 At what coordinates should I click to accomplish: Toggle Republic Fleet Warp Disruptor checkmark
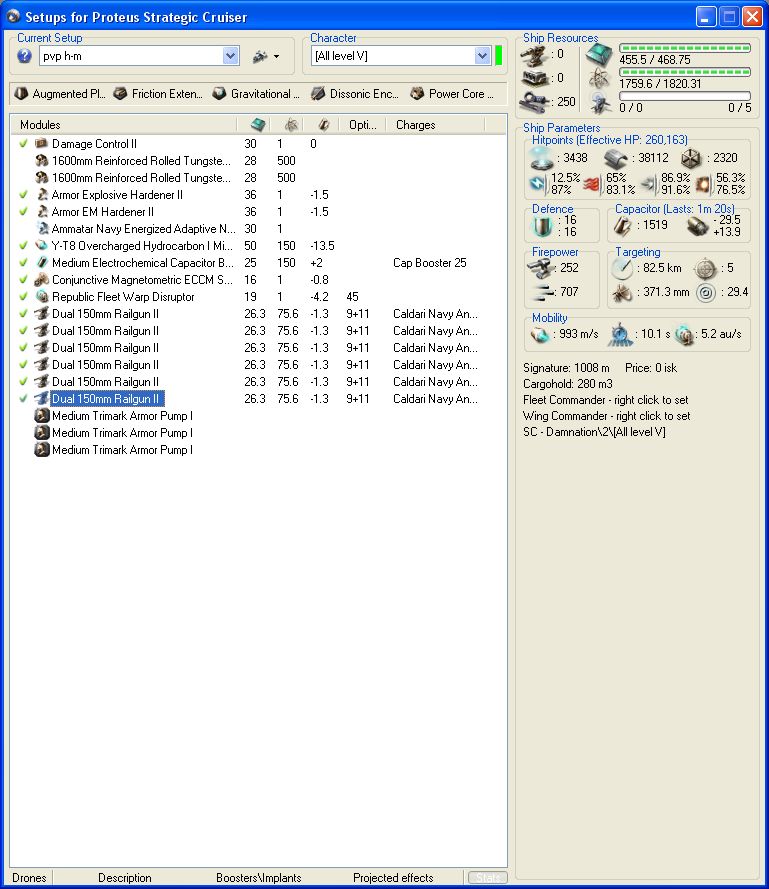point(23,297)
